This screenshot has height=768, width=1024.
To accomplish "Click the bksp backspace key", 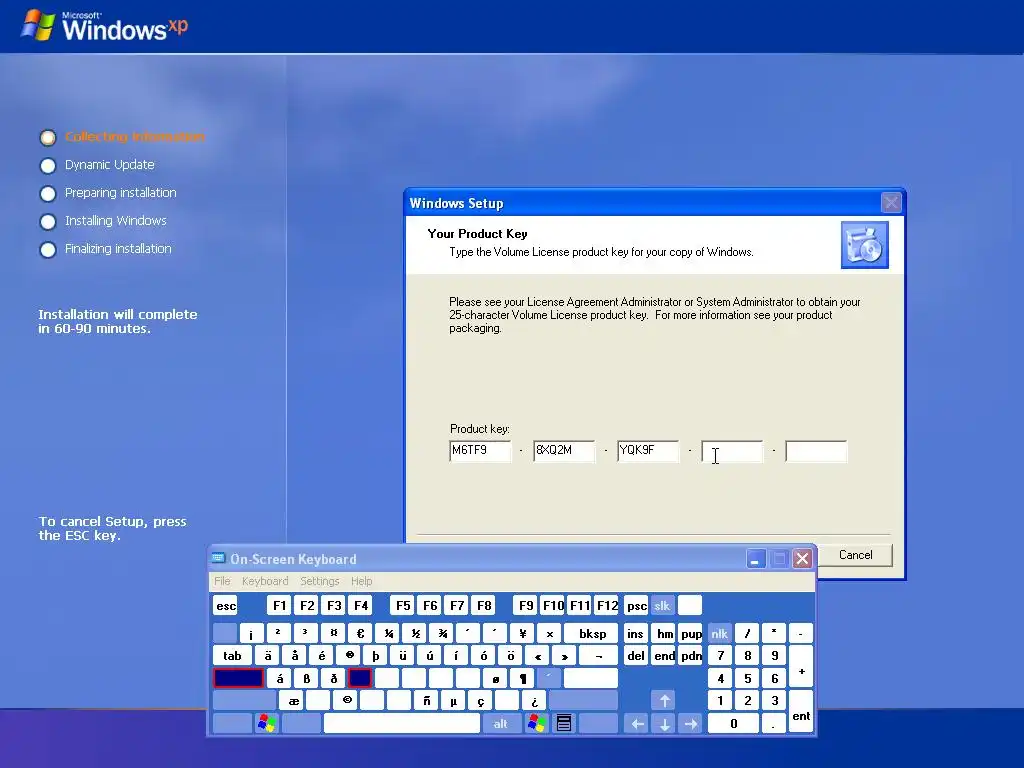I will (x=592, y=633).
